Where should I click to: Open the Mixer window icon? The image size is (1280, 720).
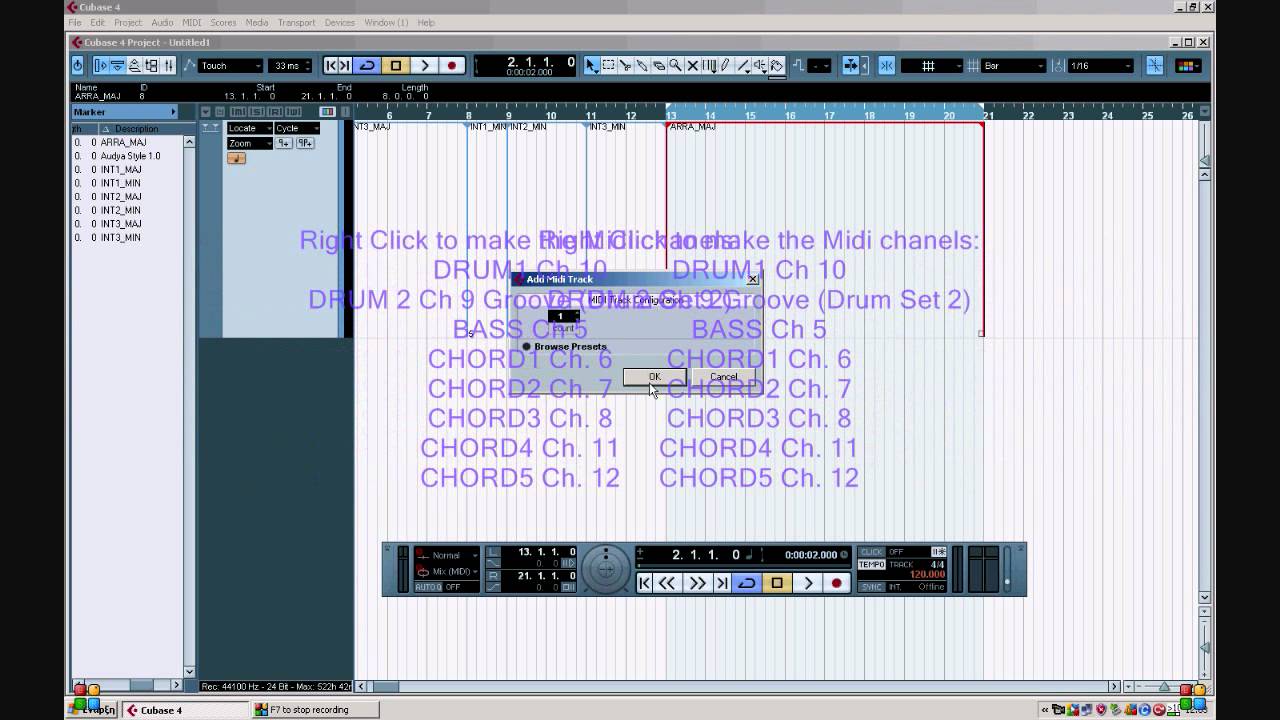[168, 66]
